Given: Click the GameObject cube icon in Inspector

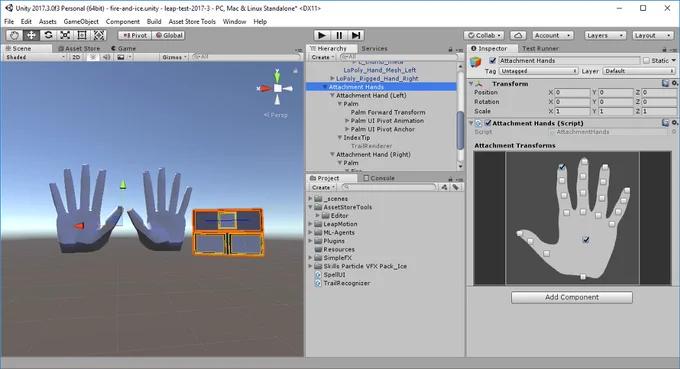Looking at the screenshot, I should [x=476, y=62].
